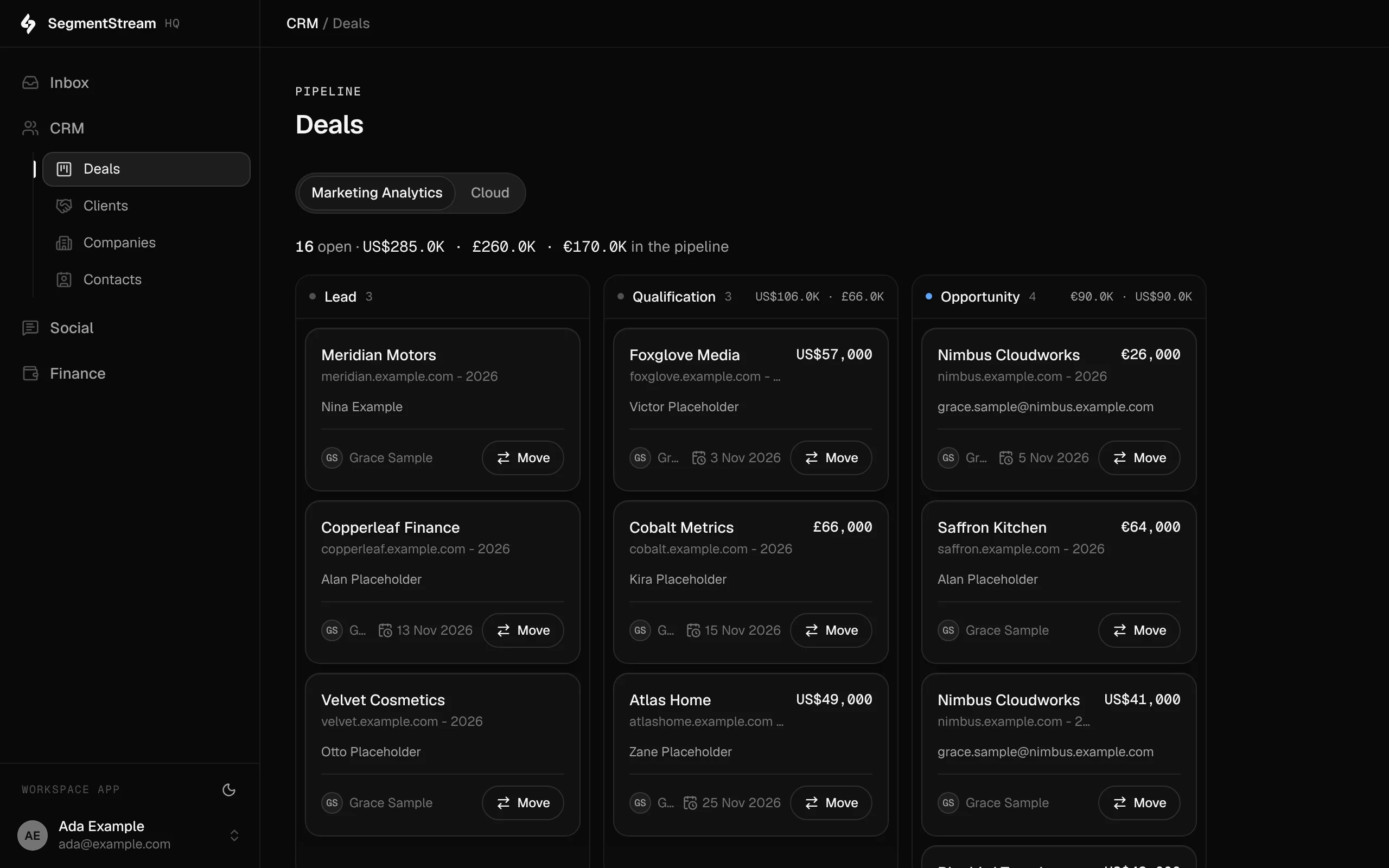The image size is (1389, 868).
Task: Click the 13 Nov 2026 due date
Action: (435, 630)
